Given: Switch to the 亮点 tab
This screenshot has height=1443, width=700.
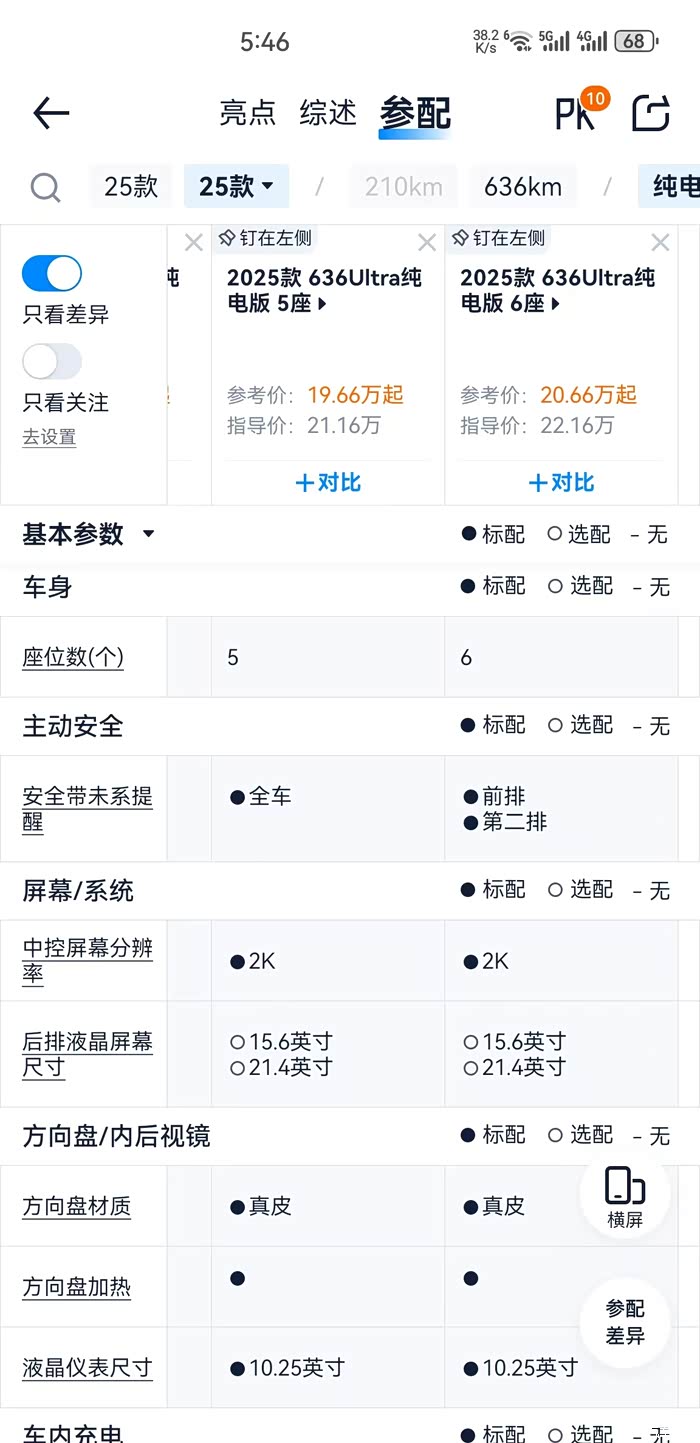Looking at the screenshot, I should pos(247,113).
